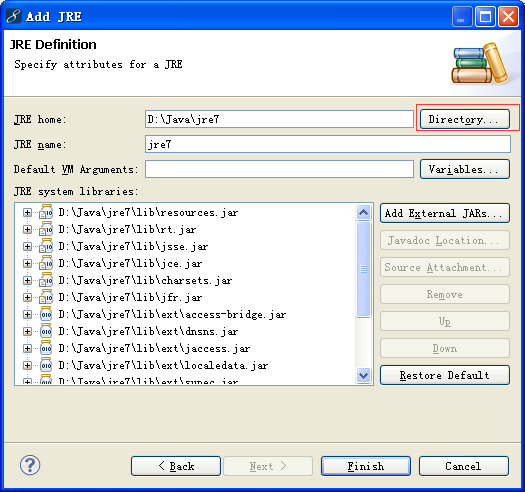
Task: Expand the jfr.jar tree node
Action: [27, 297]
